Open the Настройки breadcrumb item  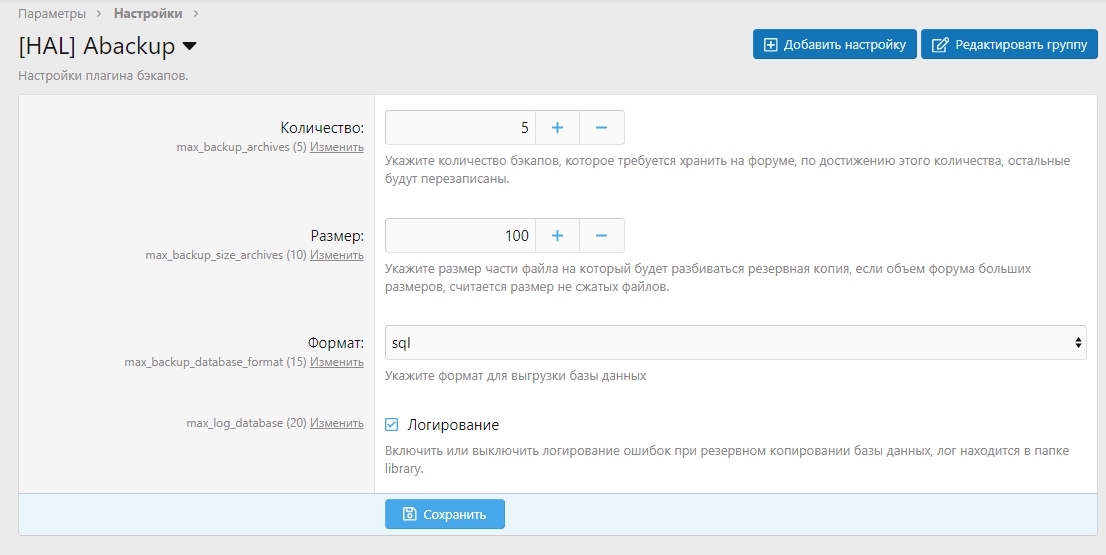click(x=148, y=14)
